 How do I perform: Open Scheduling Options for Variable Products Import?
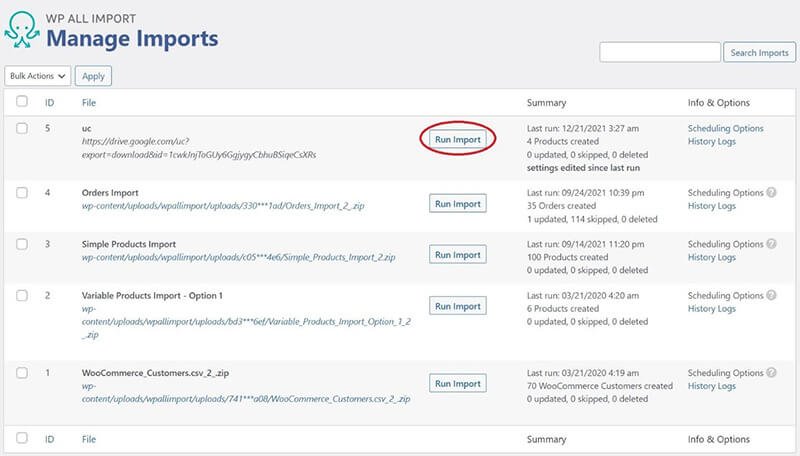pos(726,296)
